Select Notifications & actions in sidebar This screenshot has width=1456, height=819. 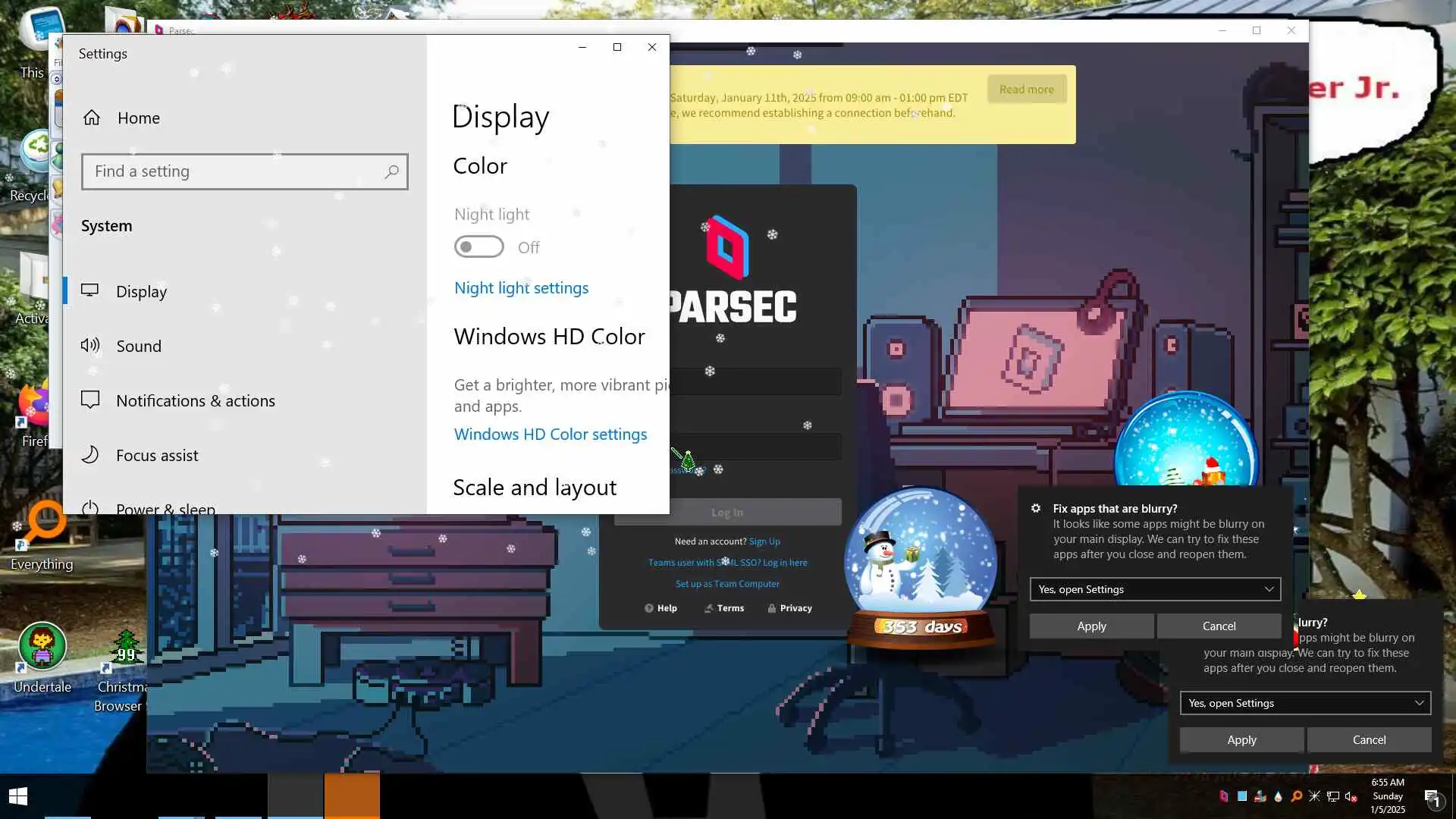[195, 401]
